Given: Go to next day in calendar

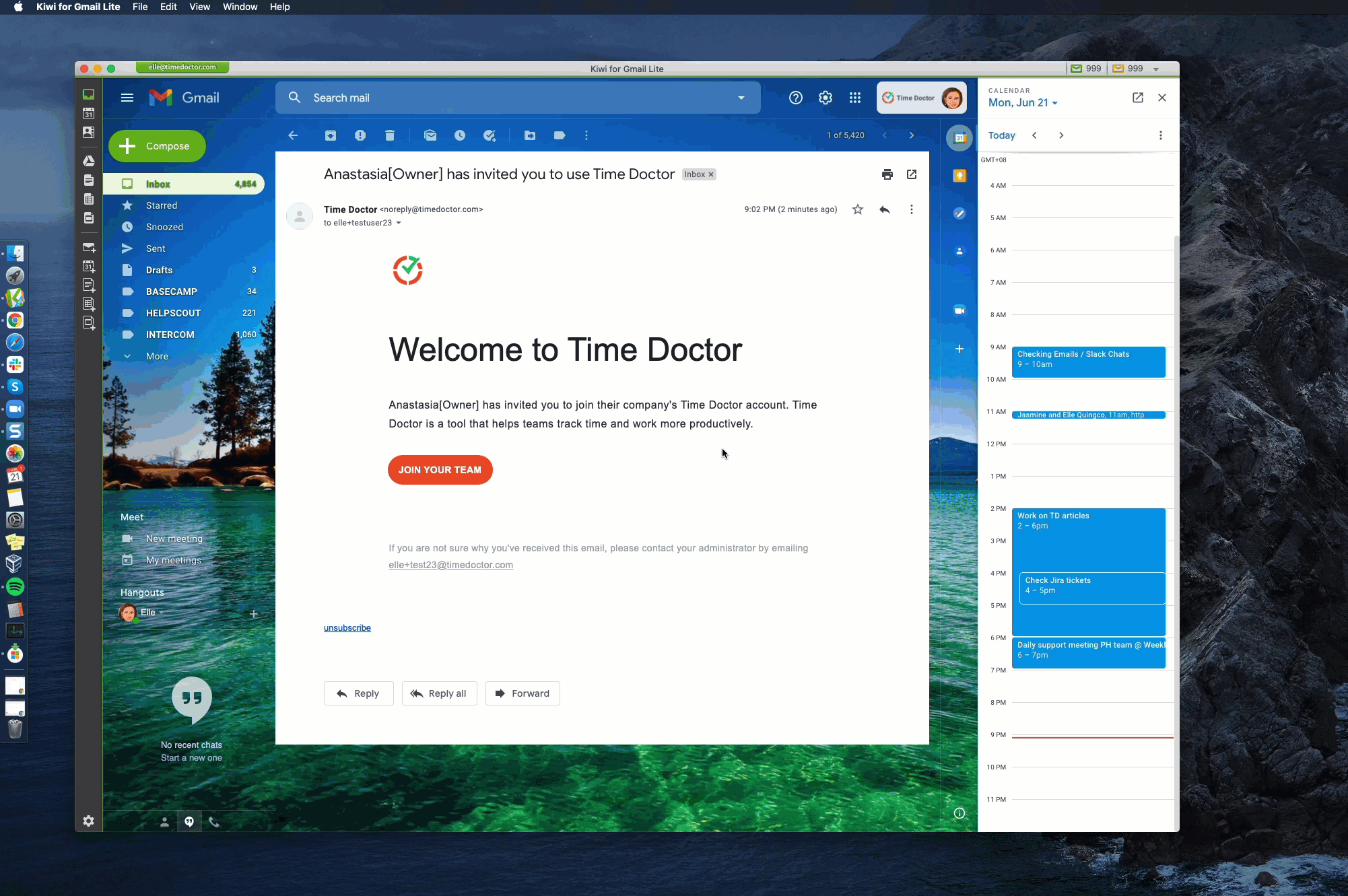Looking at the screenshot, I should point(1061,135).
